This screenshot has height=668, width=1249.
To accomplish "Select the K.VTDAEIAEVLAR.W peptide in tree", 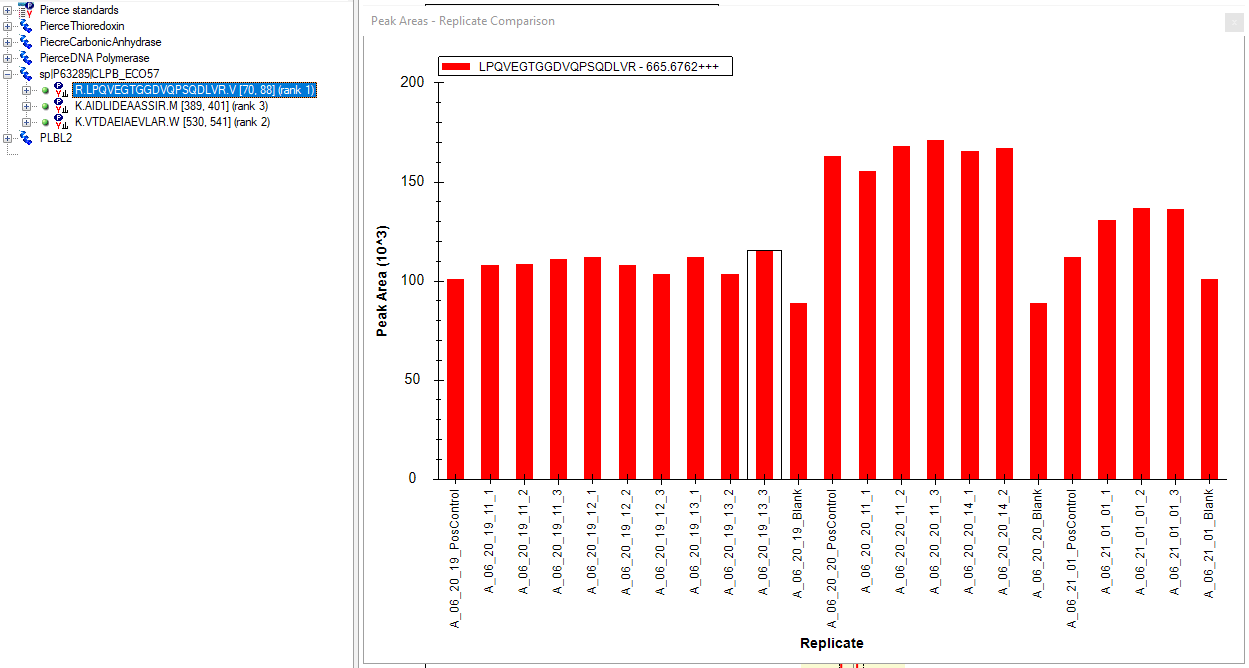I will (172, 122).
